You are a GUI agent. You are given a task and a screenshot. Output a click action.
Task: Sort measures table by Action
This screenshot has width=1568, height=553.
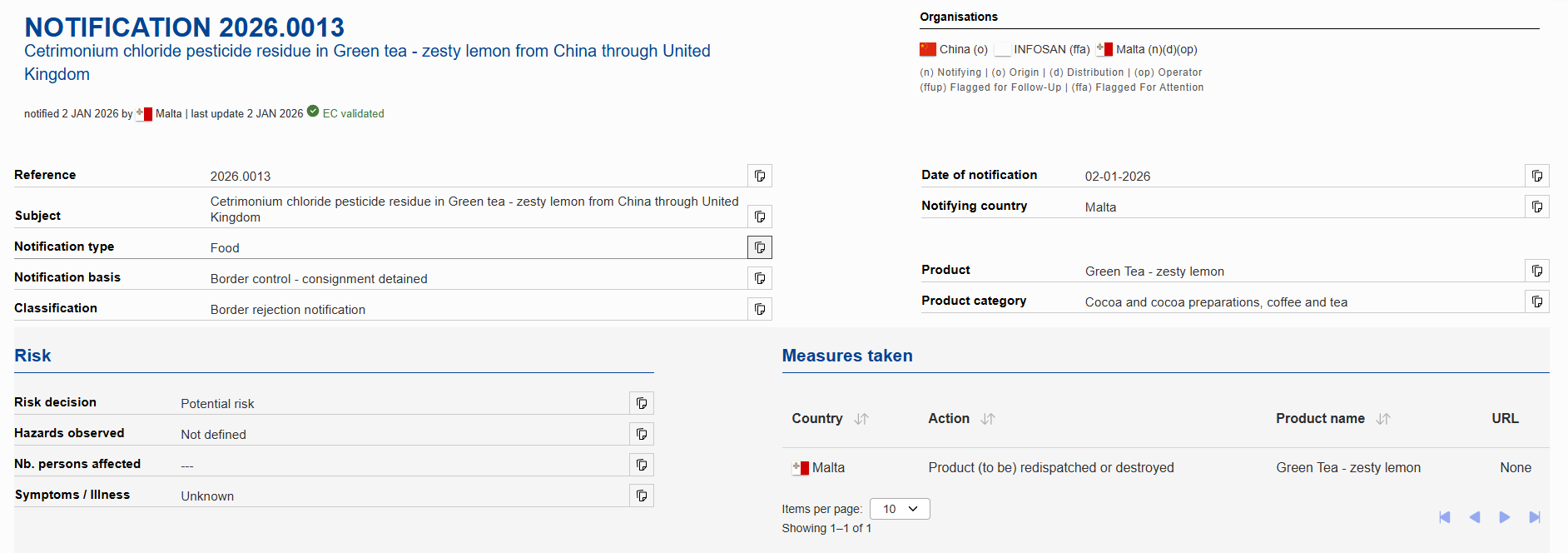988,419
